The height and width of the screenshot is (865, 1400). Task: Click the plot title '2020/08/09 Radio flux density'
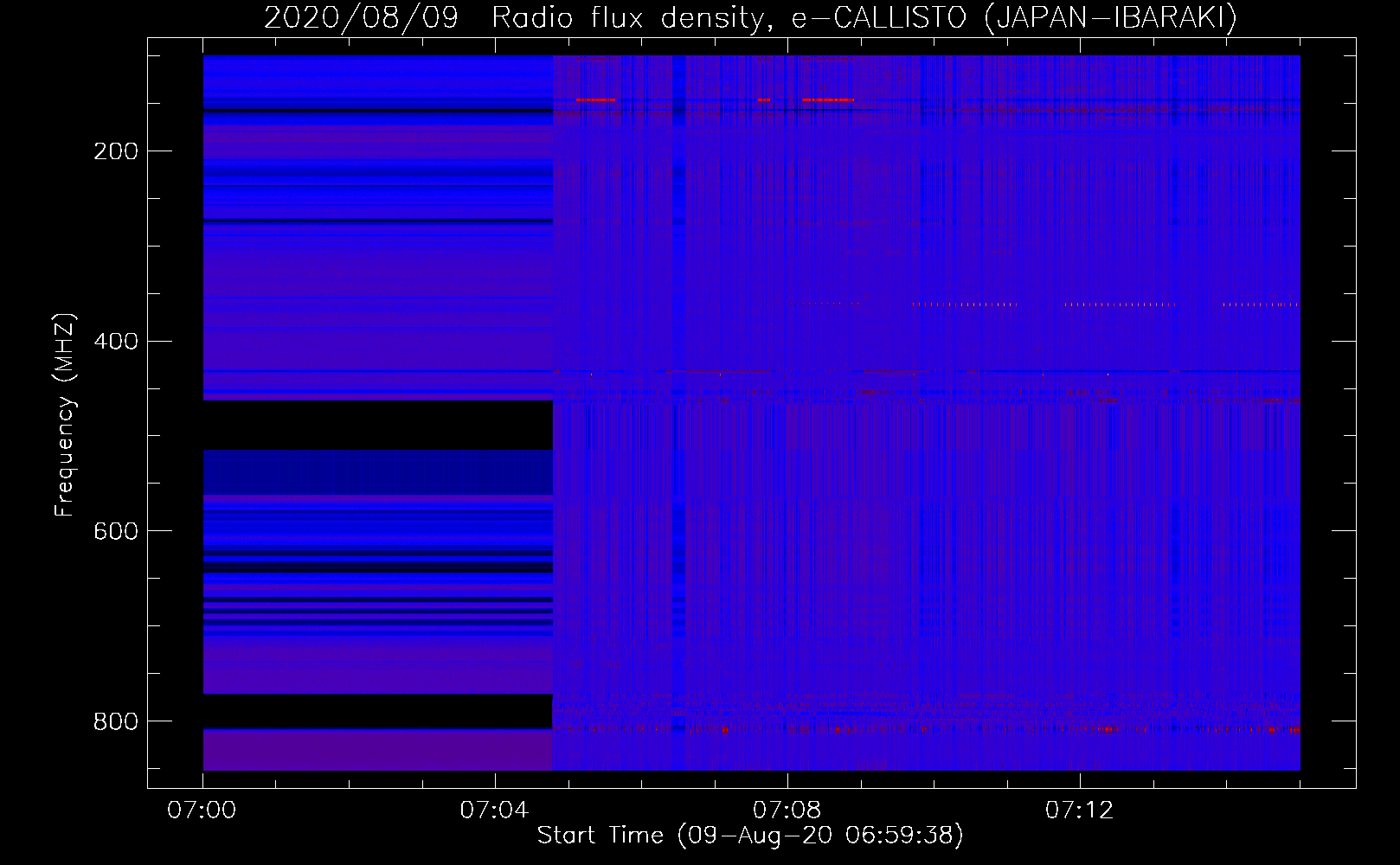(x=750, y=17)
